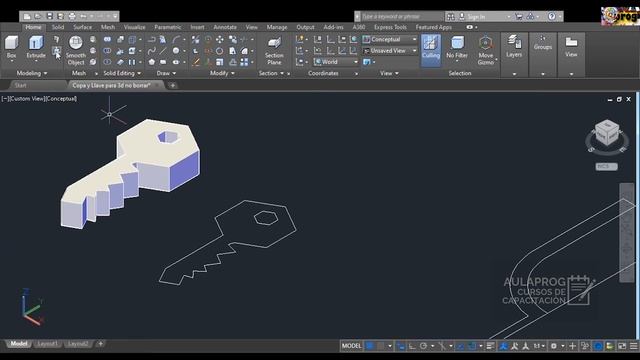Viewport: 640px width, 360px height.
Task: Open the Layers panel button
Action: tap(514, 46)
